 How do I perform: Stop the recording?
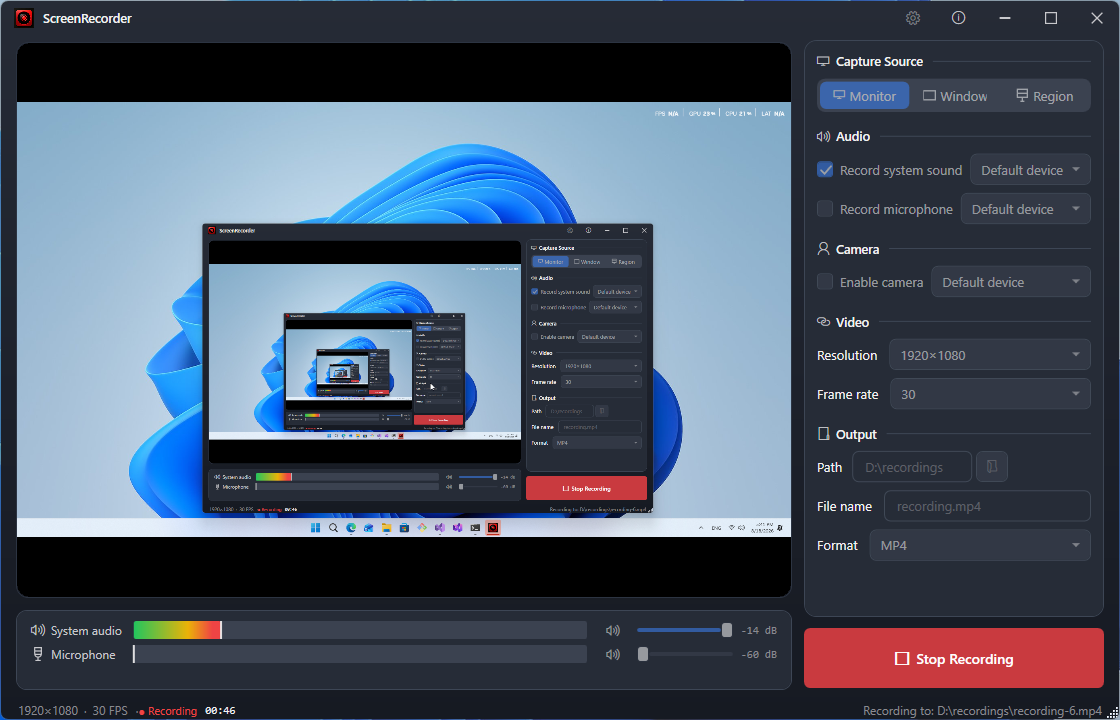pyautogui.click(x=954, y=659)
